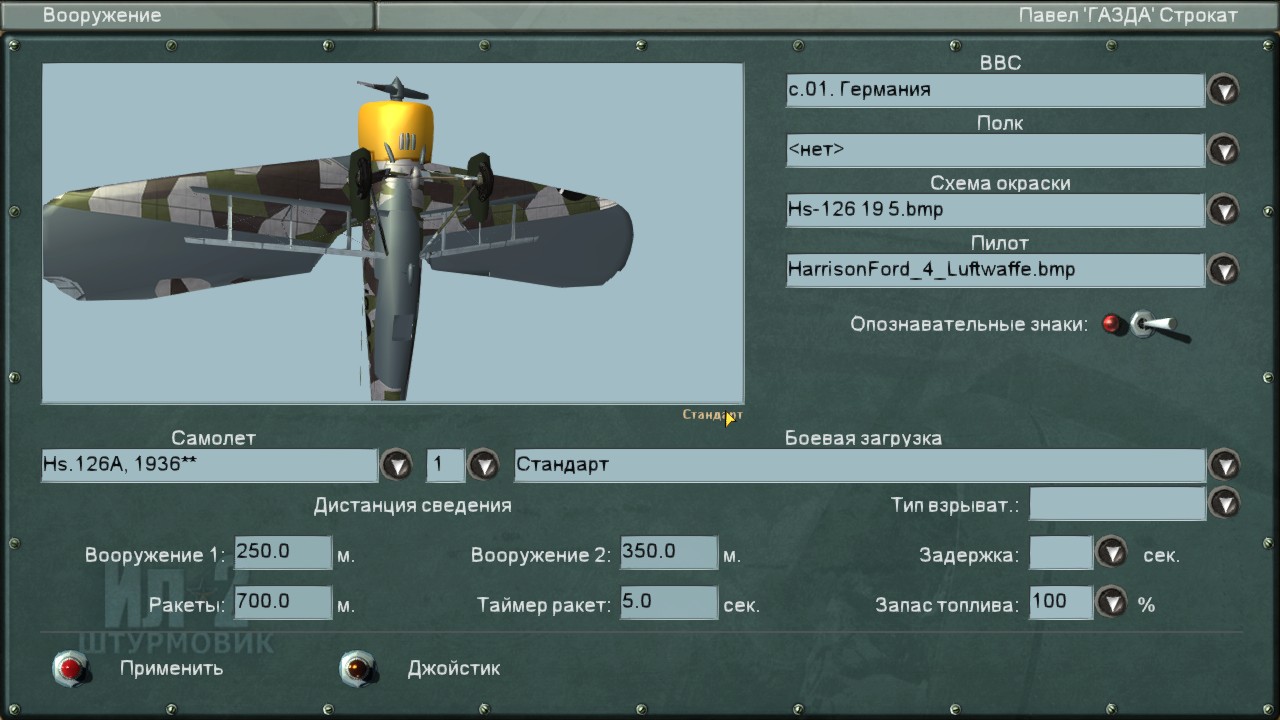The height and width of the screenshot is (720, 1280).
Task: Open the Полк regiment dropdown arrow
Action: click(1223, 150)
